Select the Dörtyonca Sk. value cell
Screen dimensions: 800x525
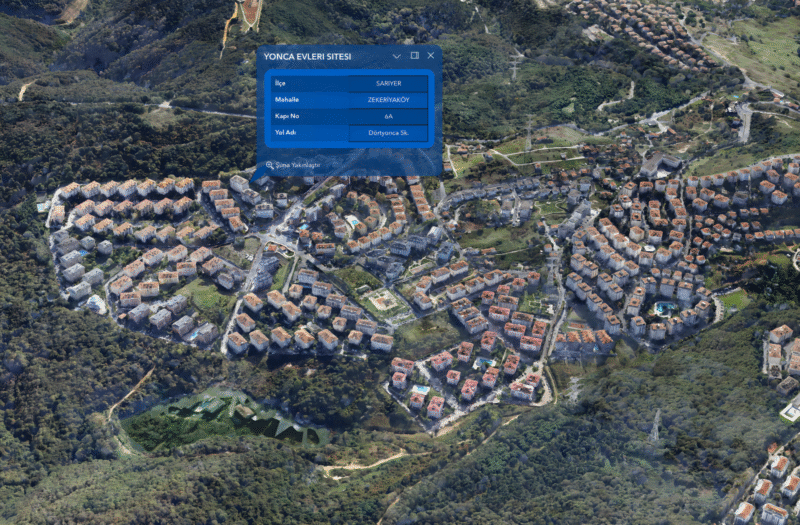[x=387, y=133]
